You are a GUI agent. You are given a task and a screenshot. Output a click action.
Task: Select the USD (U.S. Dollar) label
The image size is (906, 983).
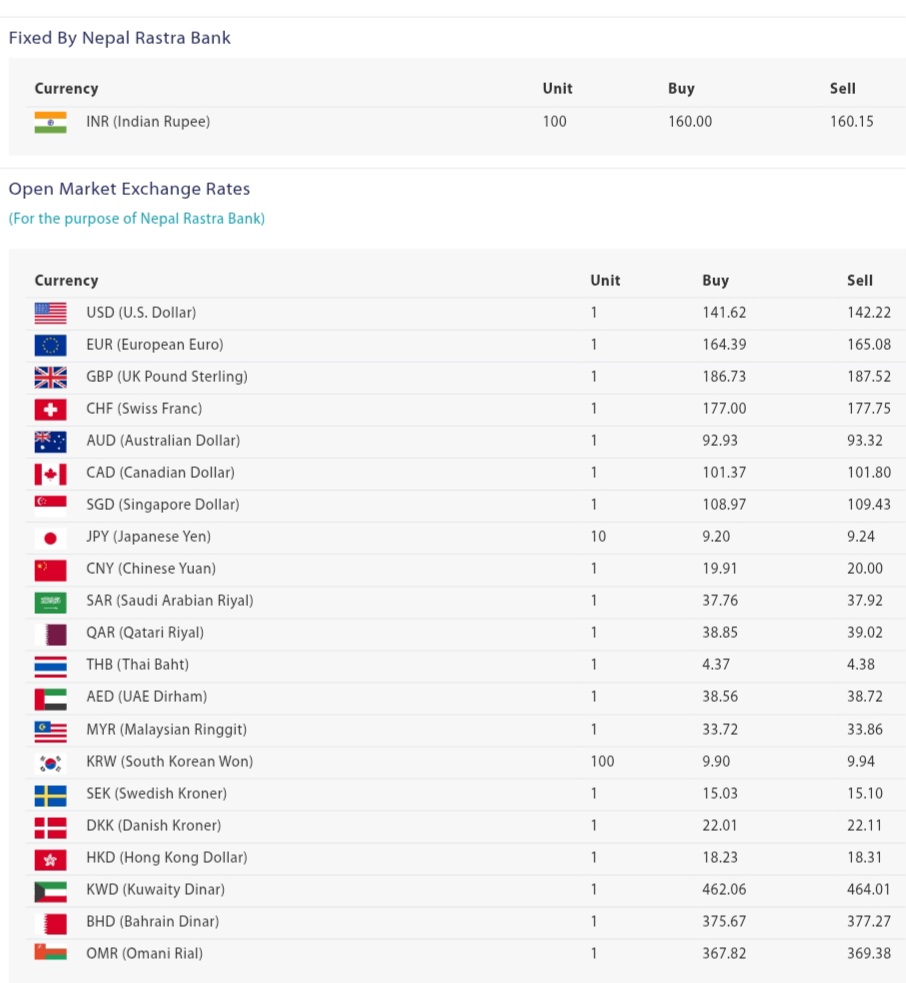pos(141,313)
